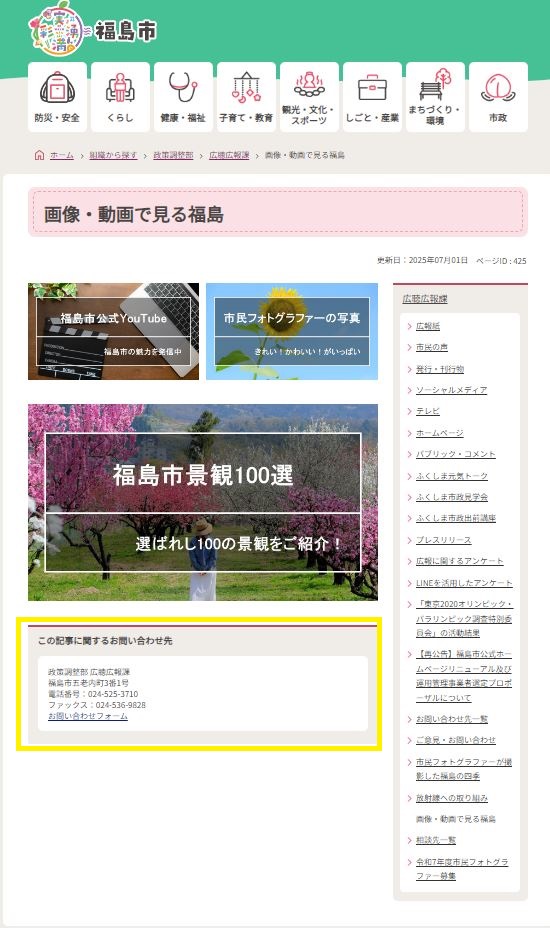The width and height of the screenshot is (550, 928).
Task: Click current page 画像・動画で見る福島 in sidebar
Action: click(456, 819)
